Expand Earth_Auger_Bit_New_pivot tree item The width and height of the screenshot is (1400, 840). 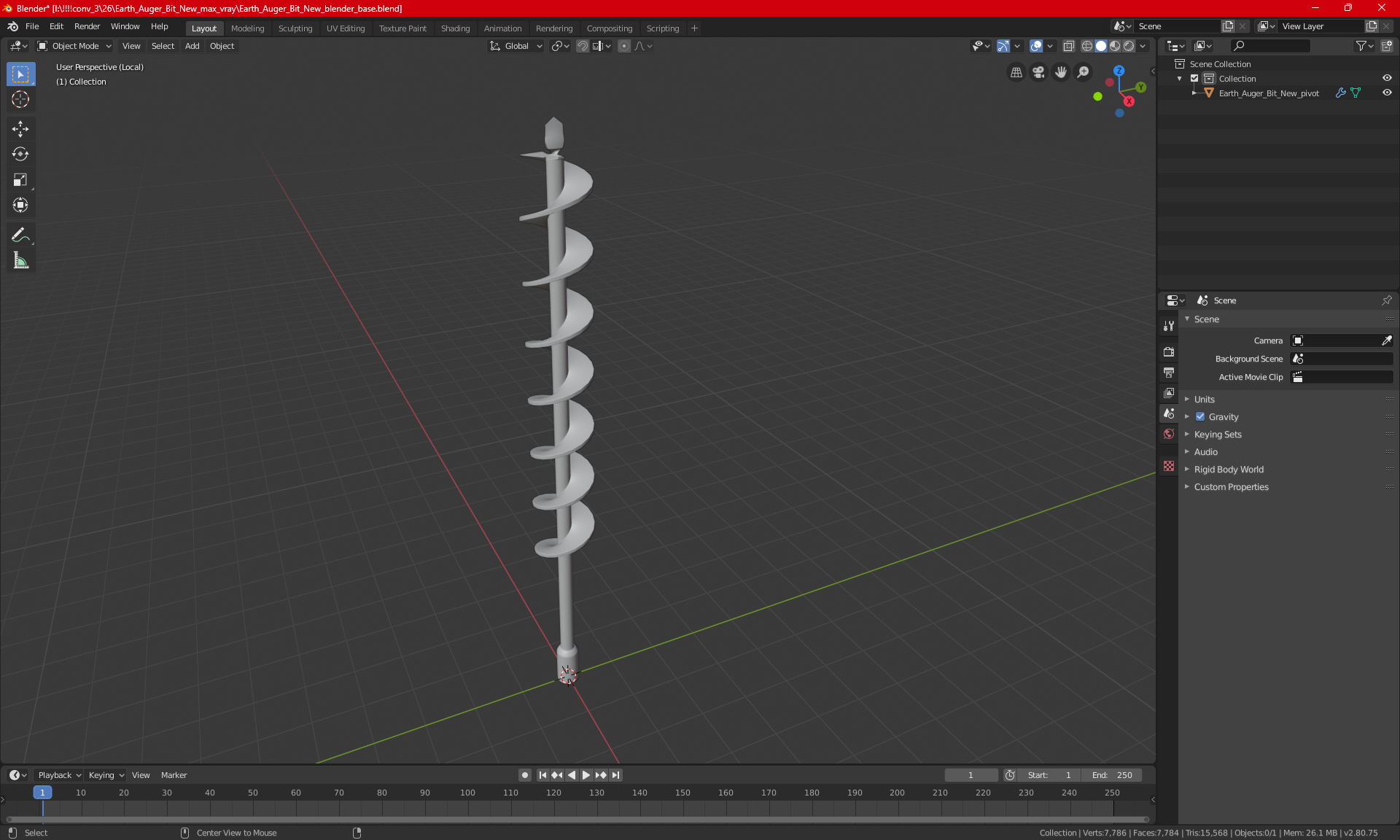click(x=1194, y=93)
